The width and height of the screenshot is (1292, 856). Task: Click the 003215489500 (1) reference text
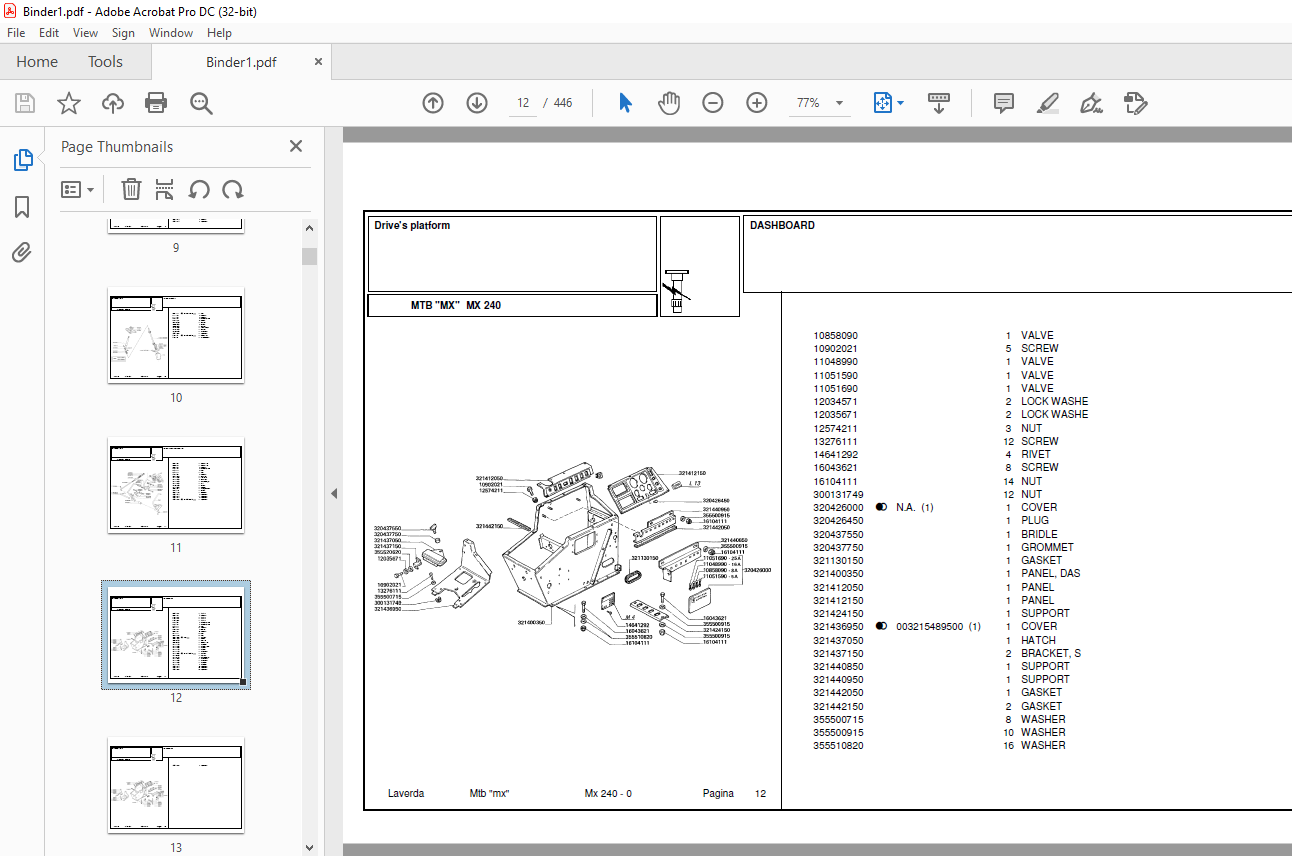(x=938, y=627)
